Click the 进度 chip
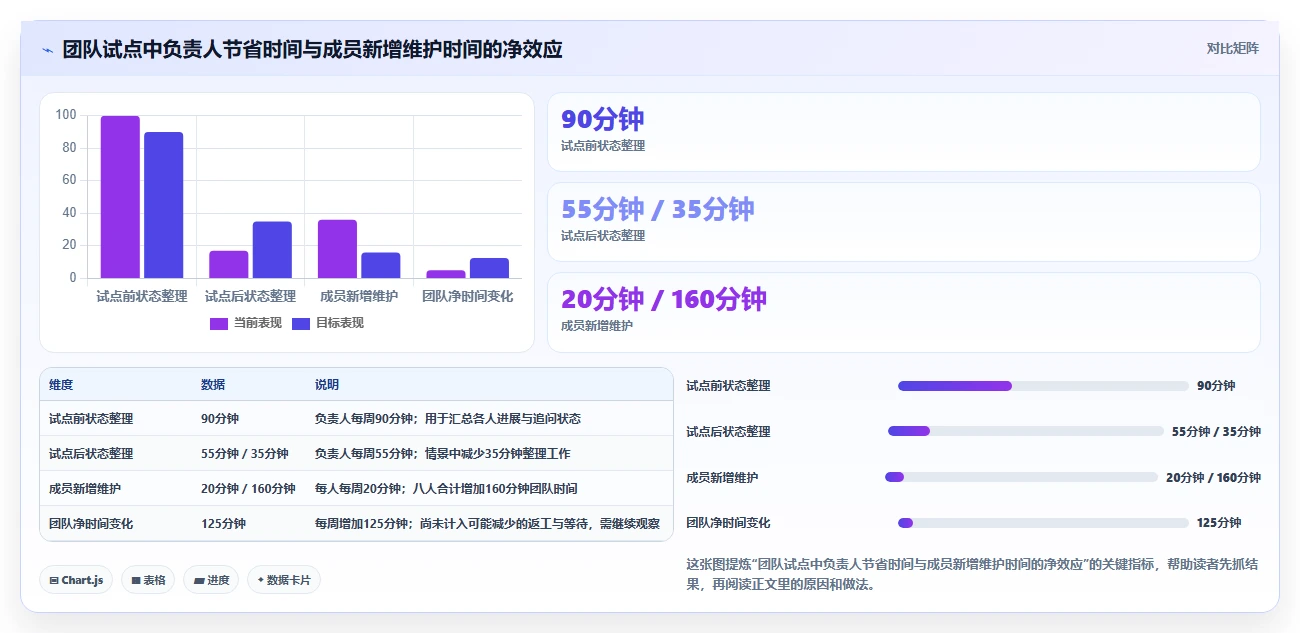Viewport: 1300px width, 633px height. pyautogui.click(x=211, y=580)
